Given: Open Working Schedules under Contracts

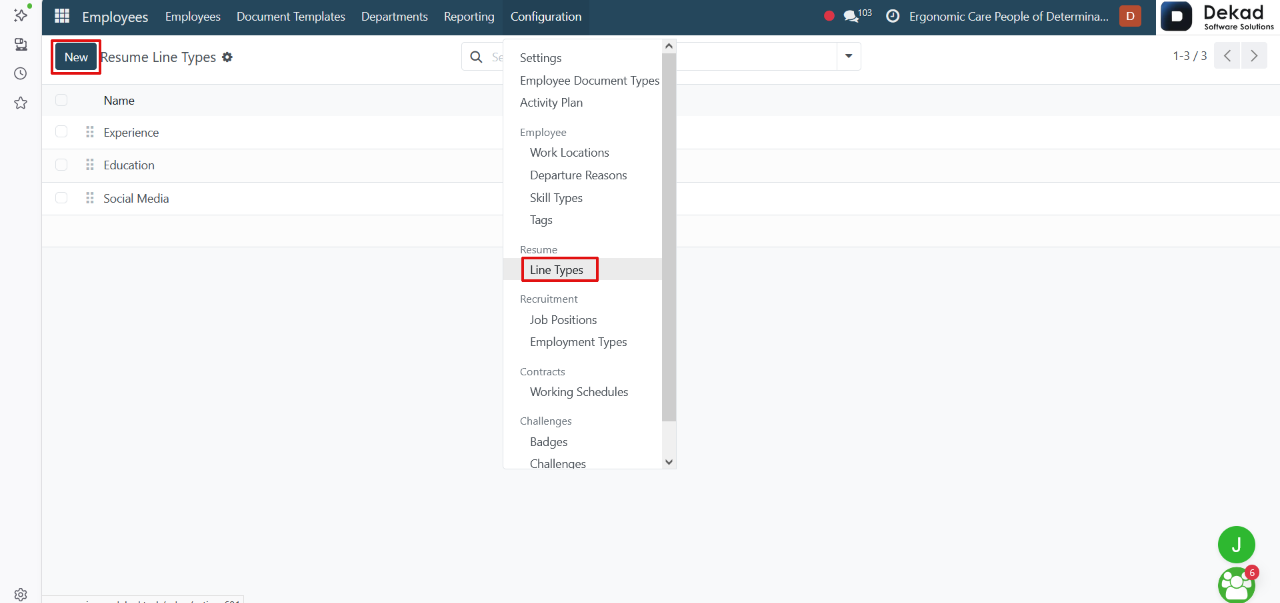Looking at the screenshot, I should 579,392.
